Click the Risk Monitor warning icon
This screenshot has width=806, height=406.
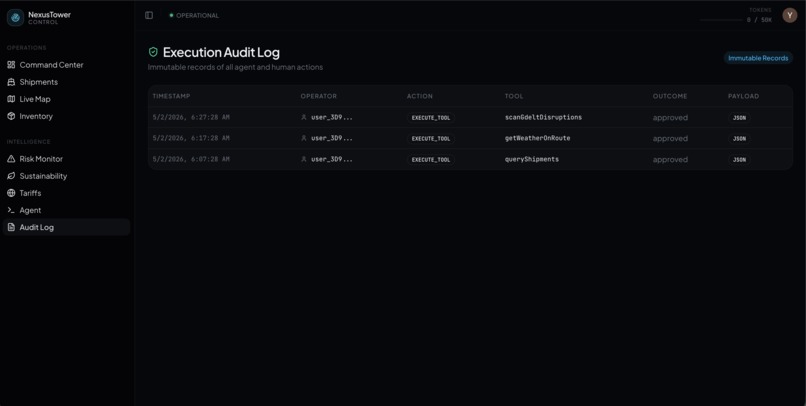tap(11, 159)
